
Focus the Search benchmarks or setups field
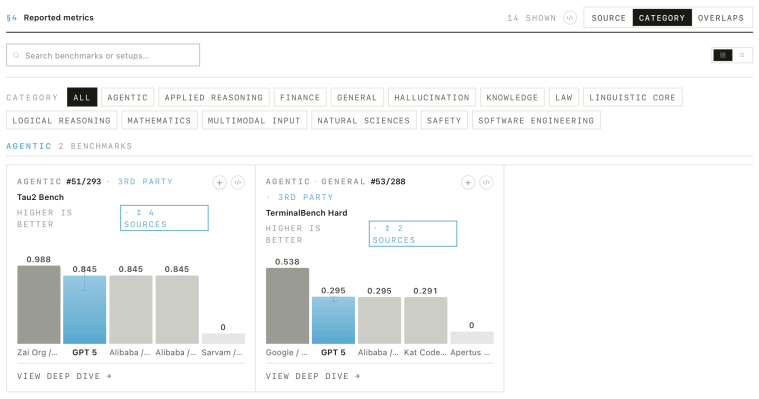(103, 55)
